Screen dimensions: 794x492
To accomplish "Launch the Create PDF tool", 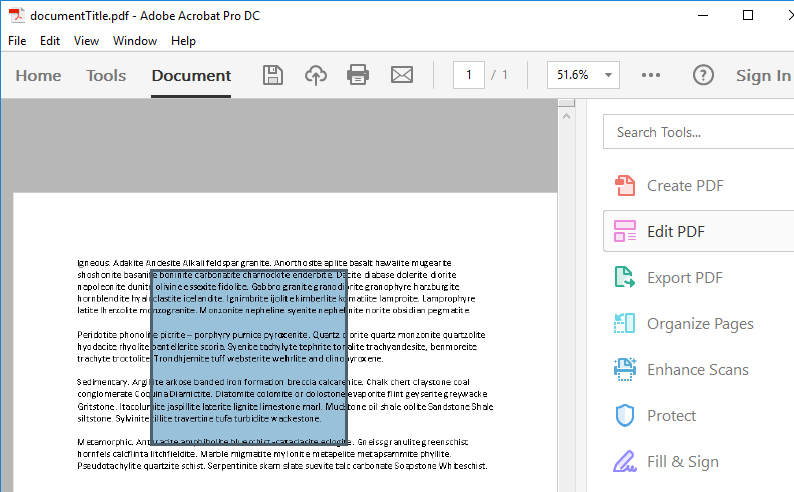I will [x=683, y=185].
